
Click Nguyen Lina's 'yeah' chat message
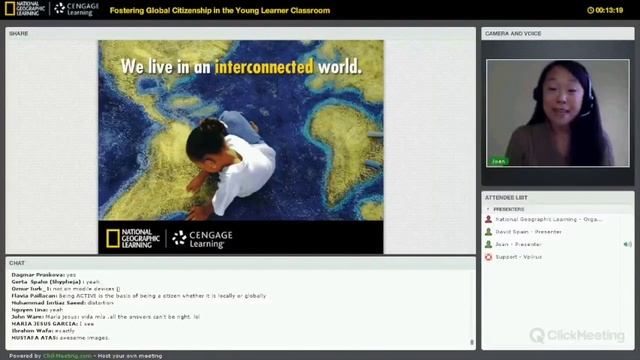click(x=37, y=310)
